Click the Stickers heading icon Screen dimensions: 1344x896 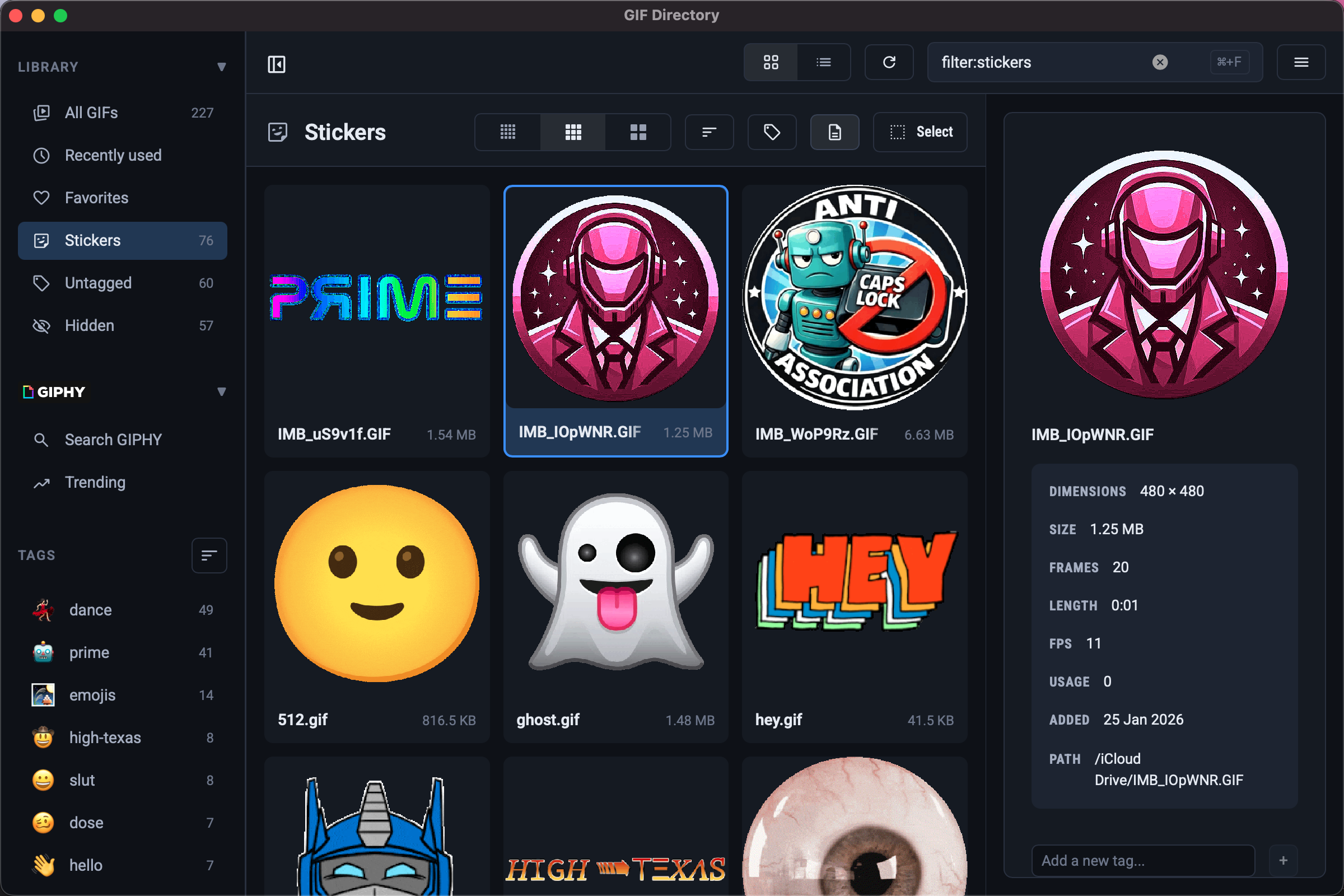click(278, 132)
